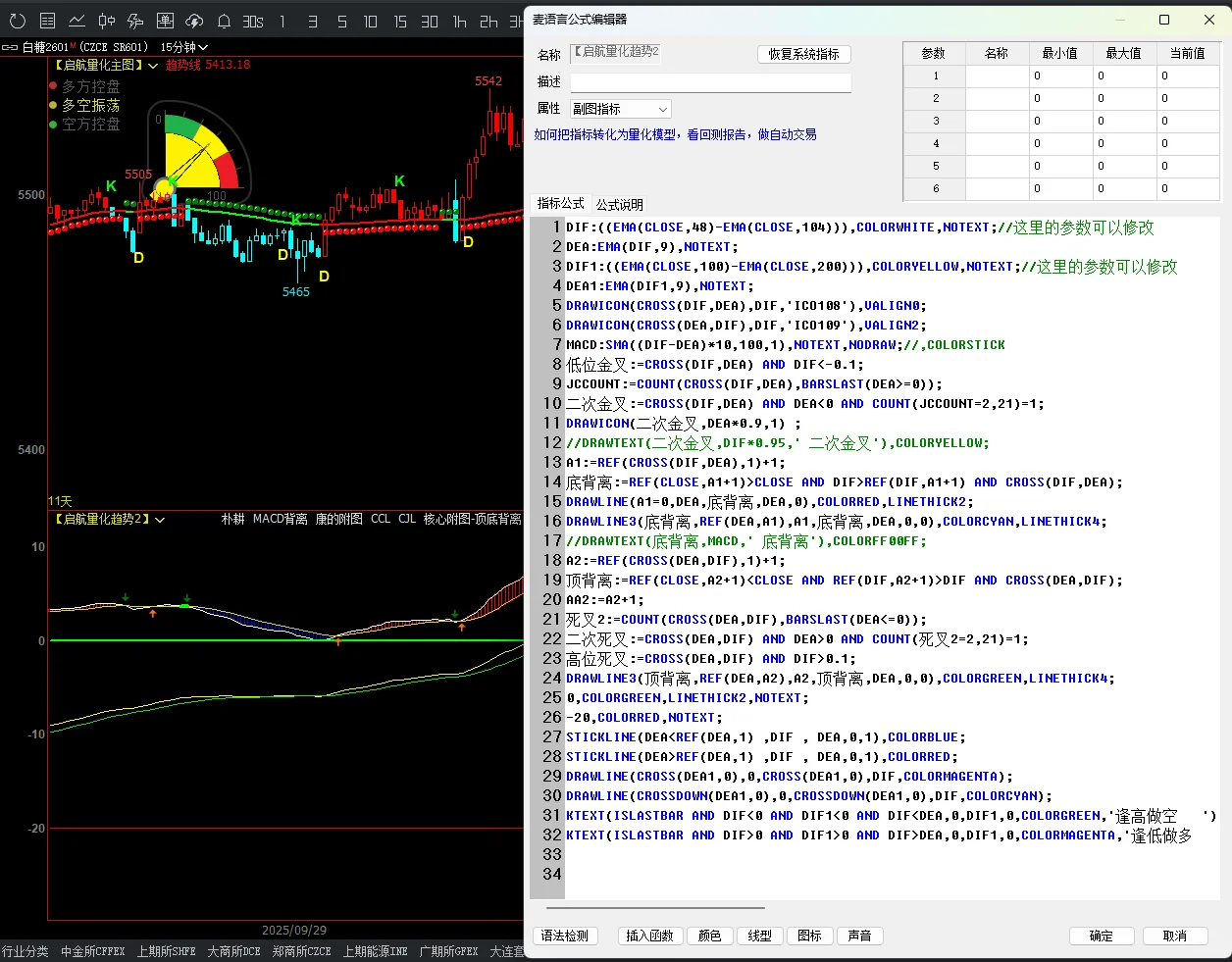The height and width of the screenshot is (962, 1232).
Task: Select the 1 minute period button
Action: coord(282,21)
